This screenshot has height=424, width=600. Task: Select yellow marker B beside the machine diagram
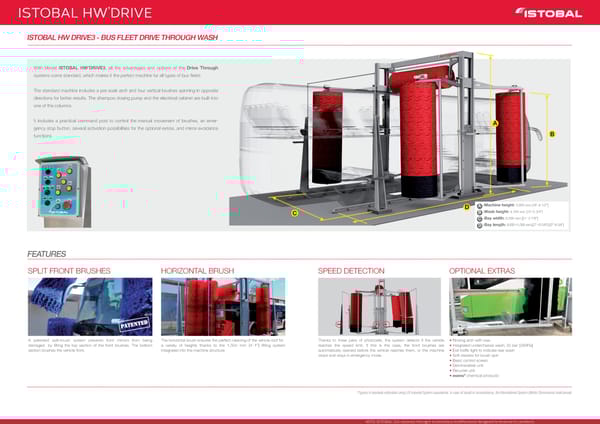point(551,133)
